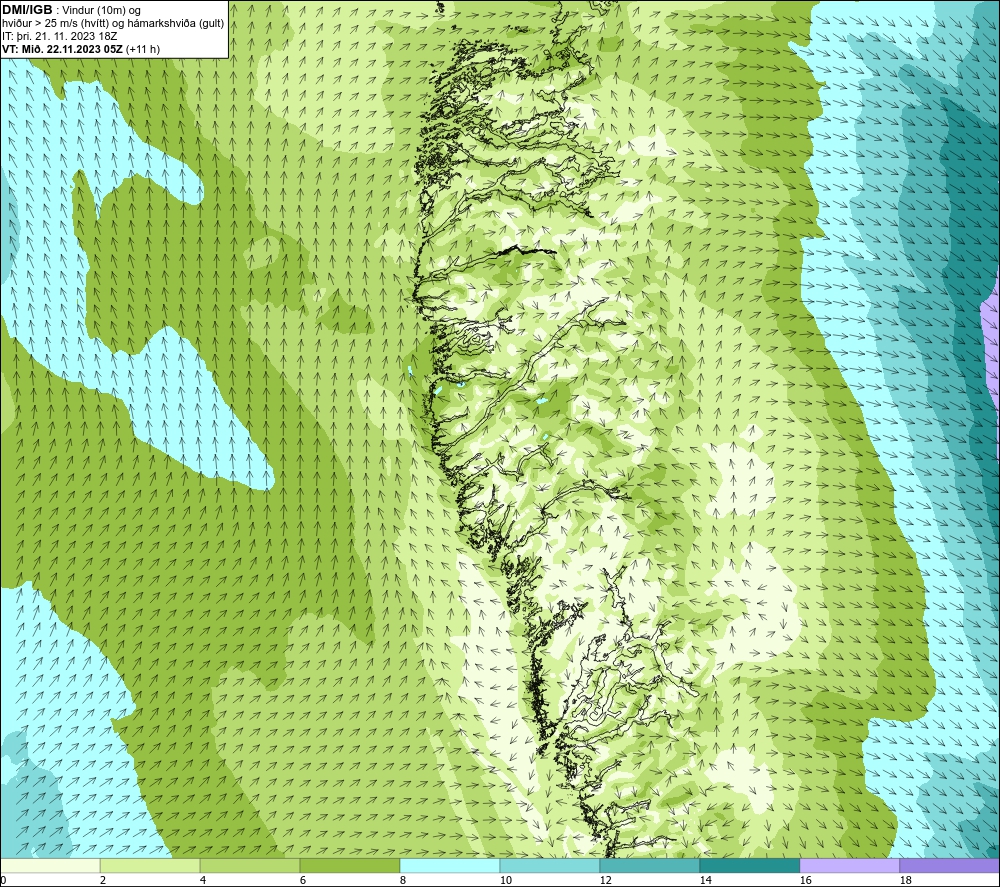
Task: Click the legend value label '4'
Action: (x=203, y=881)
